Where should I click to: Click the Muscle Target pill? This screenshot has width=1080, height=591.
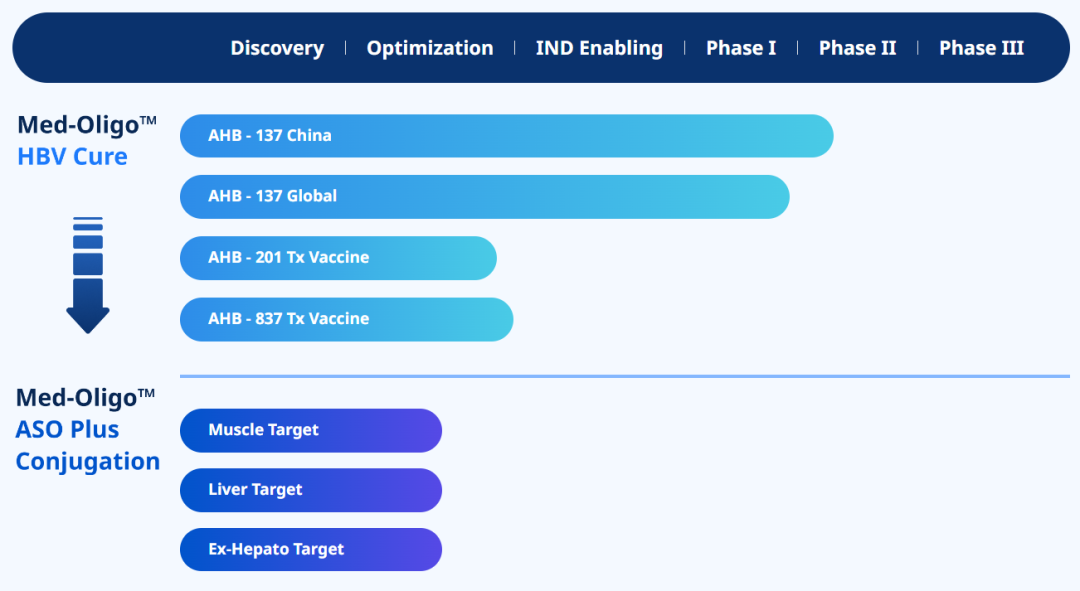click(x=310, y=430)
